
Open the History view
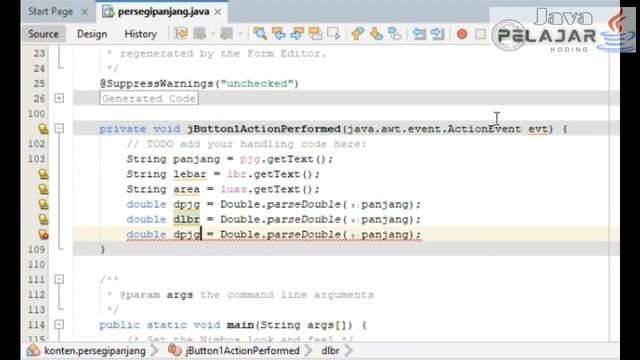click(x=140, y=34)
